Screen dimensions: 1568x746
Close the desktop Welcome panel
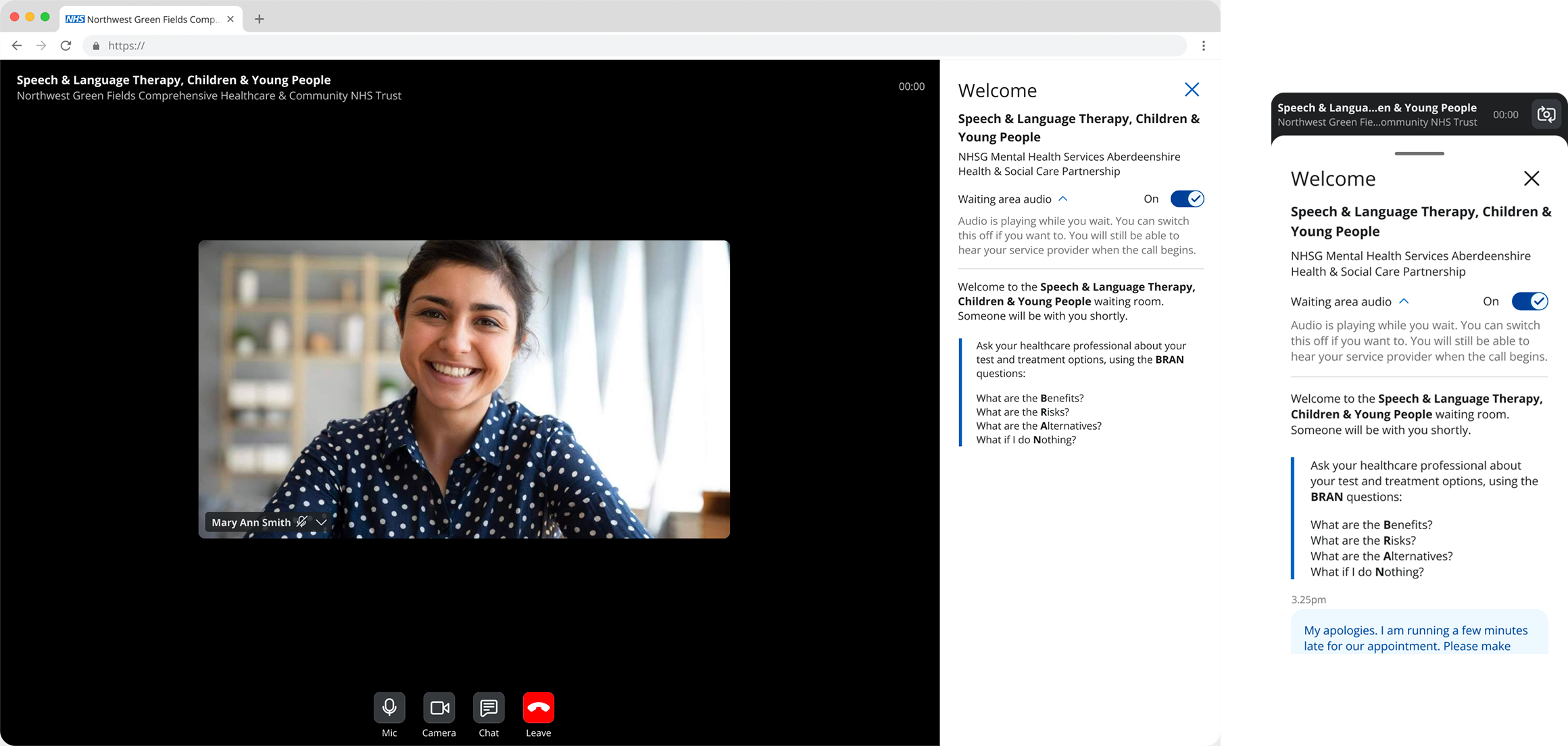click(x=1192, y=90)
